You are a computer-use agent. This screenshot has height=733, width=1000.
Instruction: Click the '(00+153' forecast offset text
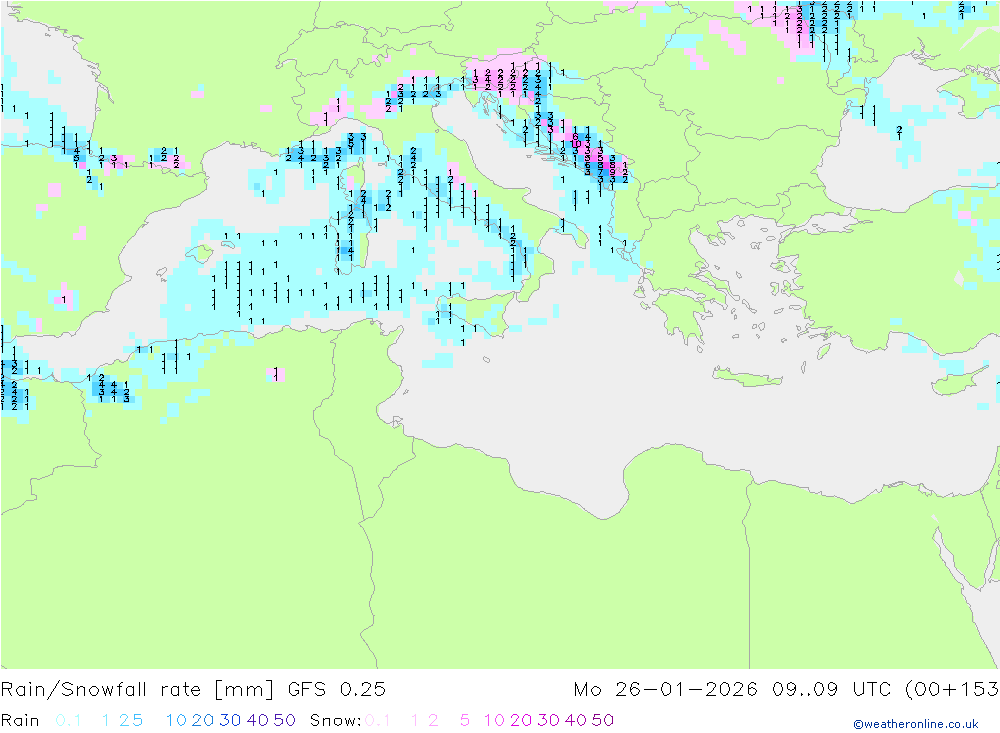tap(952, 690)
